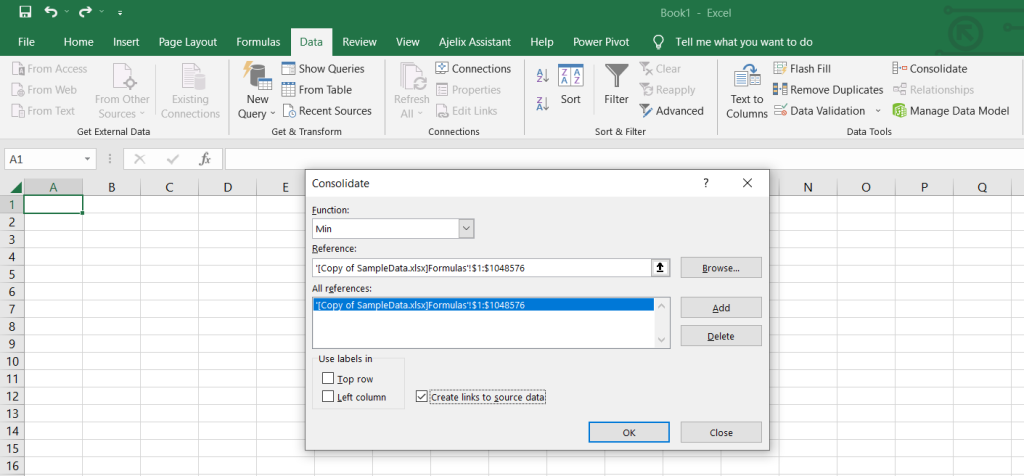Open the Page Layout tab
Image resolution: width=1024 pixels, height=476 pixels.
[187, 42]
